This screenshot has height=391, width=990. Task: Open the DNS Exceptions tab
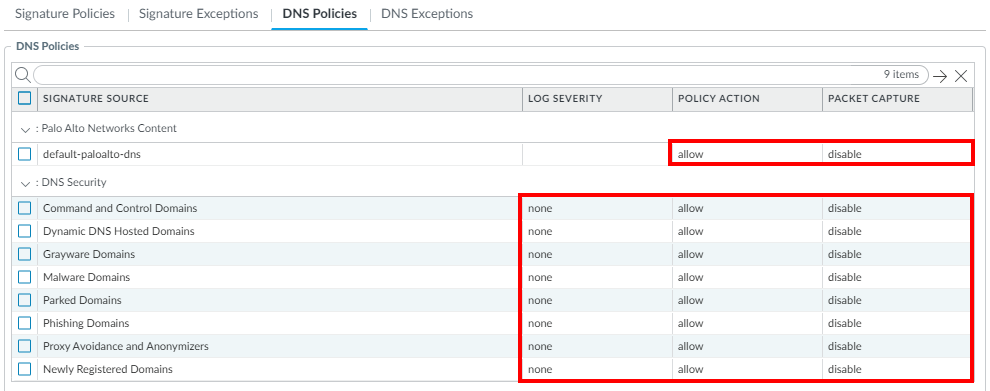coord(427,13)
